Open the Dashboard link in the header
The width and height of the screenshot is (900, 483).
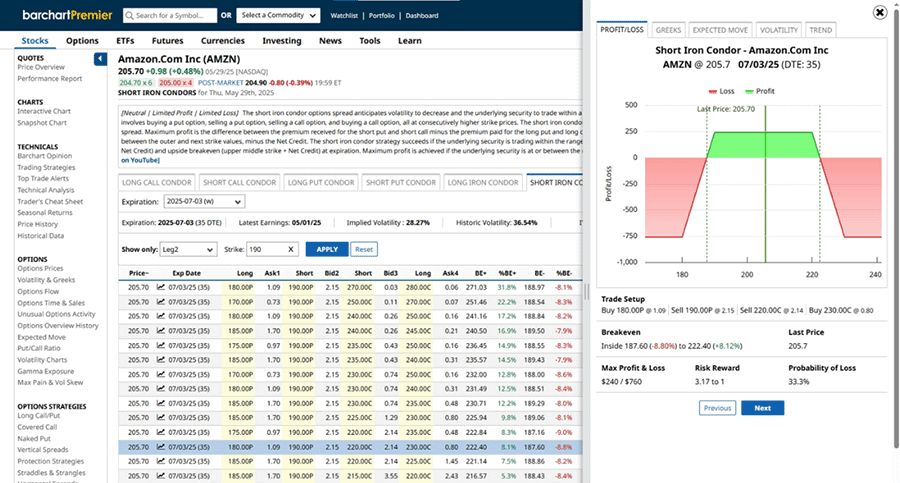pos(422,16)
